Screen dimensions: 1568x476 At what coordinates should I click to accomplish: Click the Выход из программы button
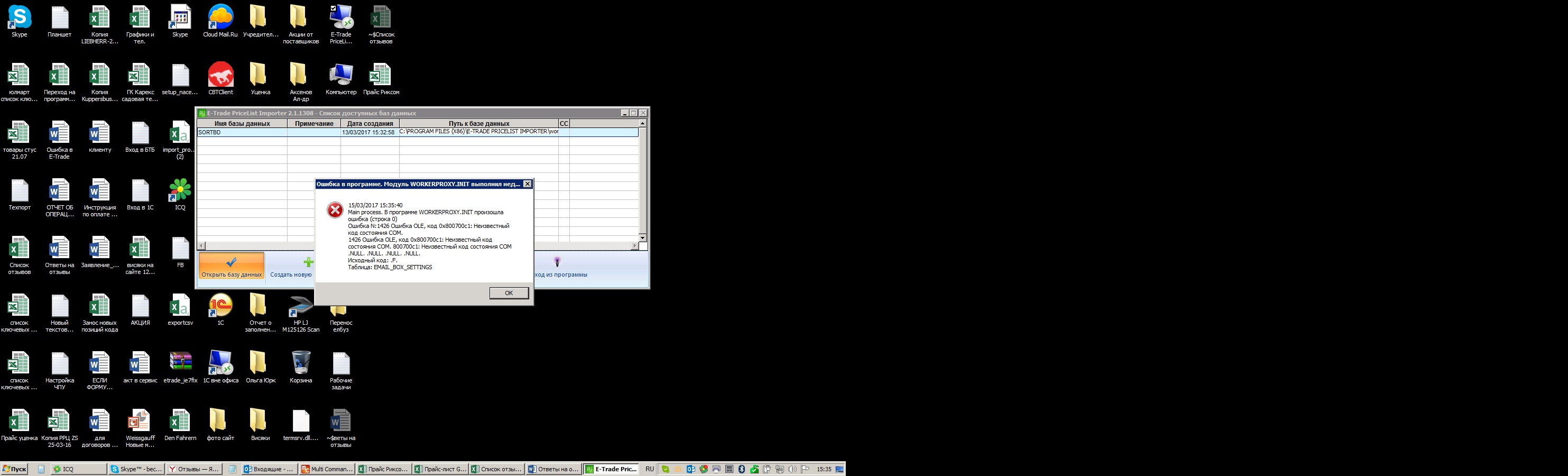click(x=560, y=267)
